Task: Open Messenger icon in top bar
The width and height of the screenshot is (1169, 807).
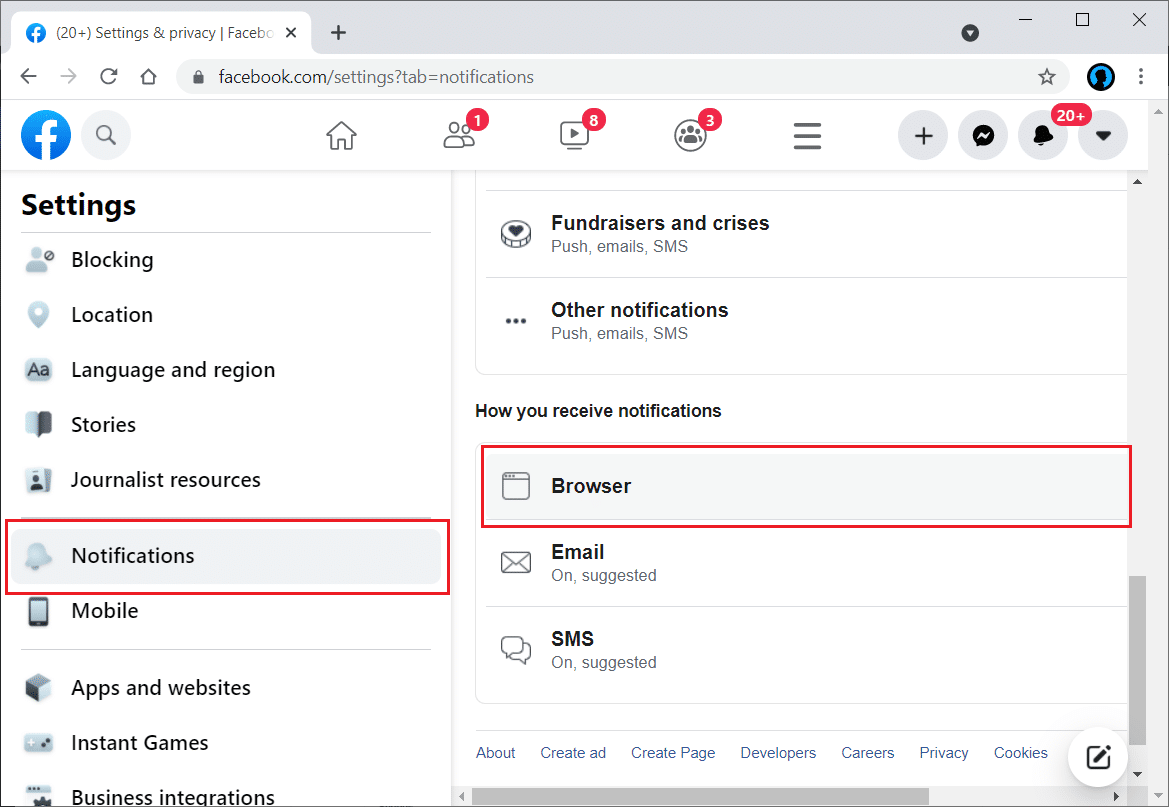Action: point(983,135)
